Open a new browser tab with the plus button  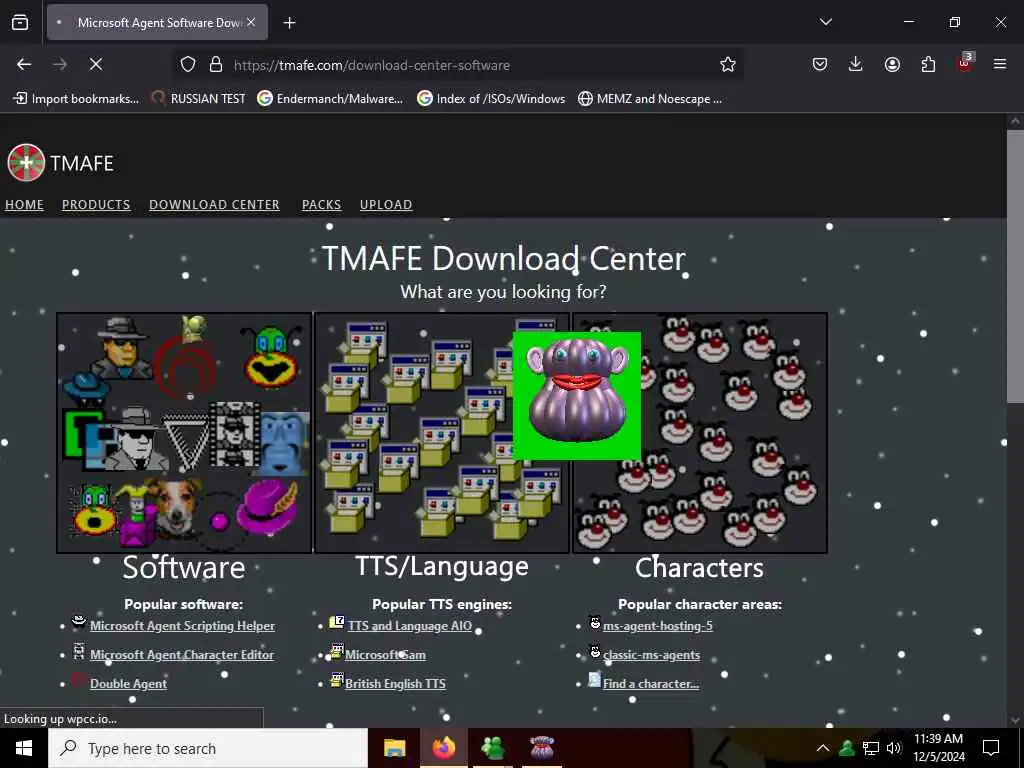click(289, 23)
